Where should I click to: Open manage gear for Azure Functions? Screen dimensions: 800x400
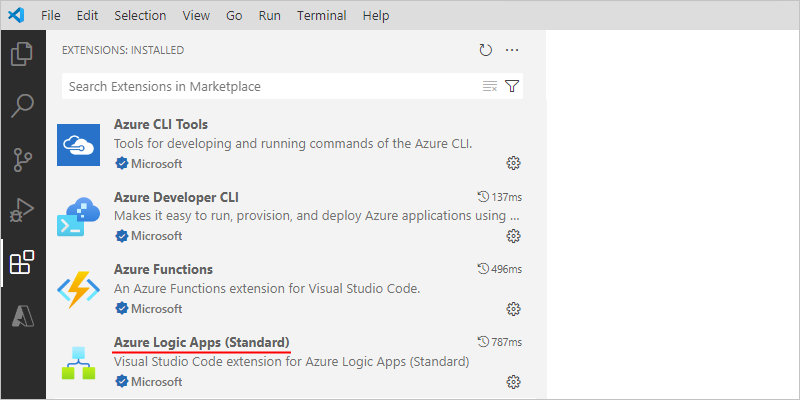pos(514,308)
